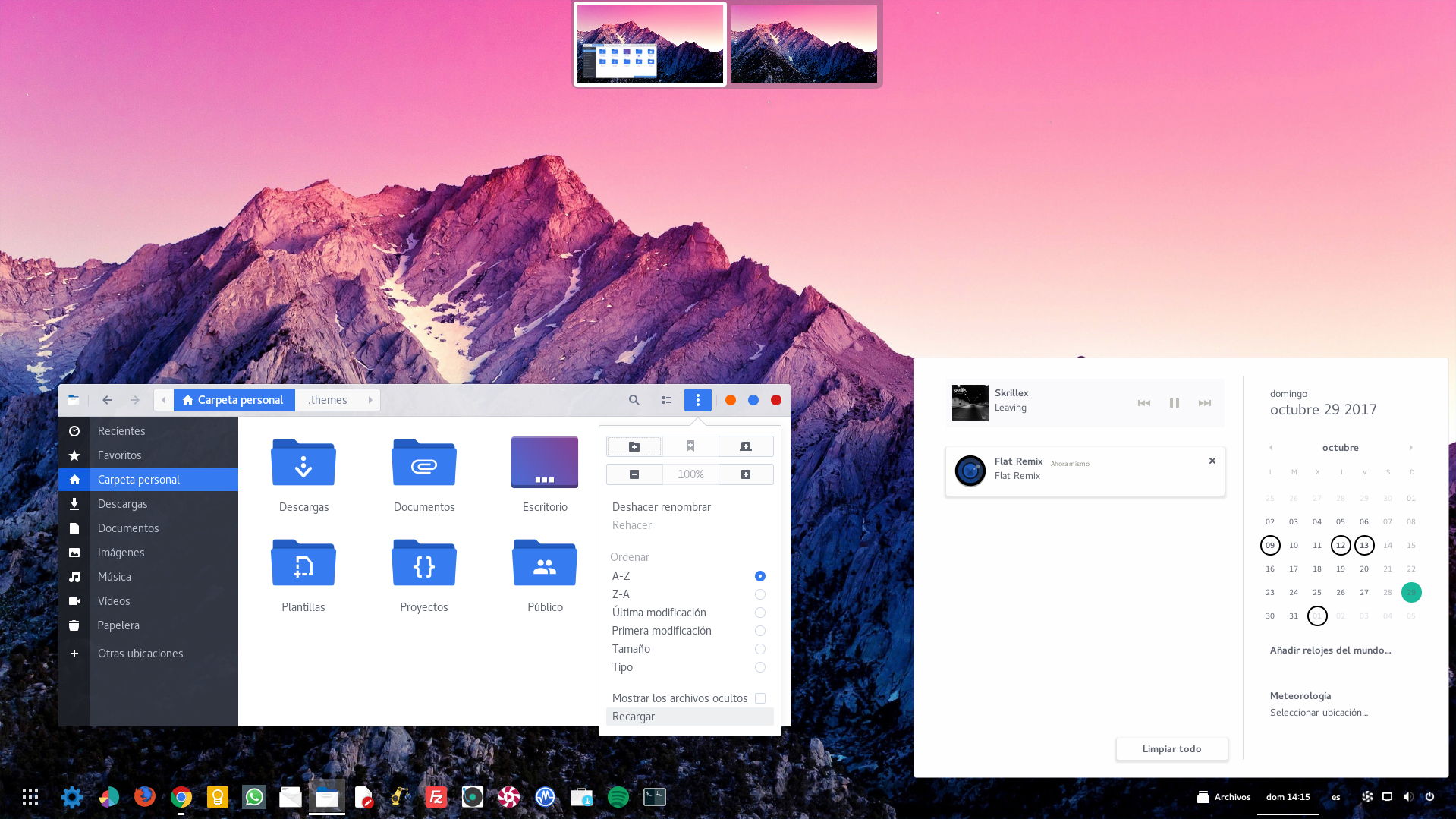Launch FileZilla from the dock
The height and width of the screenshot is (819, 1456).
click(x=436, y=797)
